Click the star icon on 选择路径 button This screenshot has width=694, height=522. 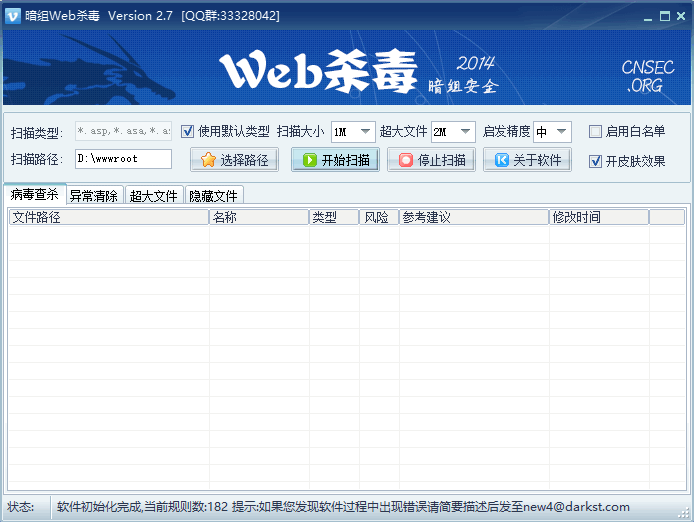click(208, 160)
